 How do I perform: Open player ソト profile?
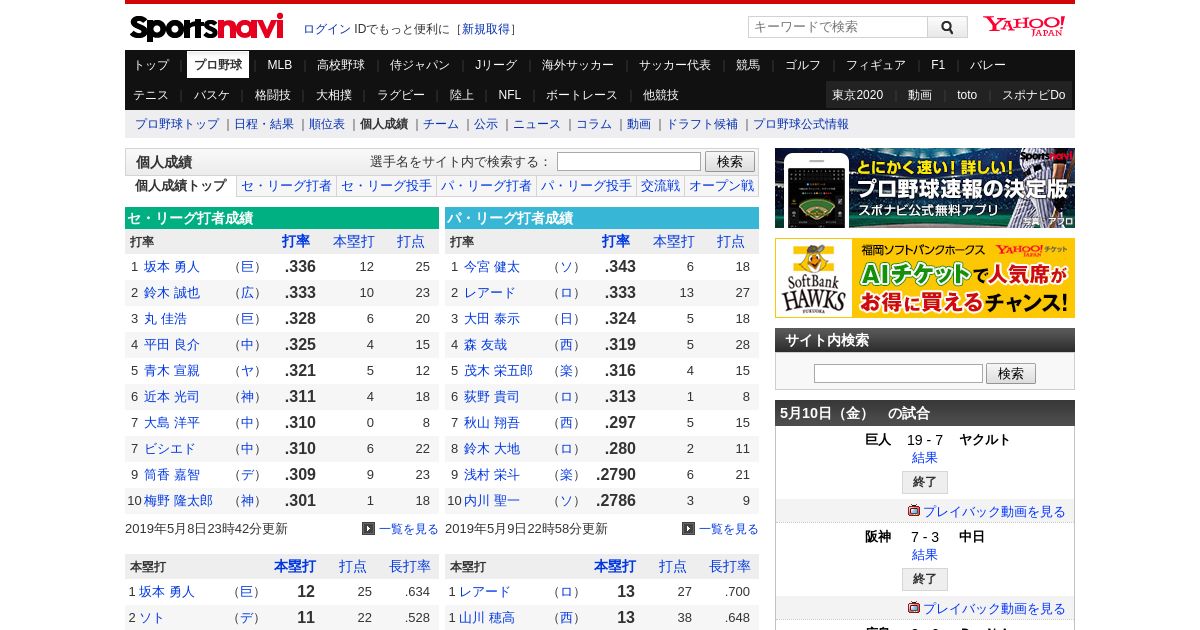(152, 618)
